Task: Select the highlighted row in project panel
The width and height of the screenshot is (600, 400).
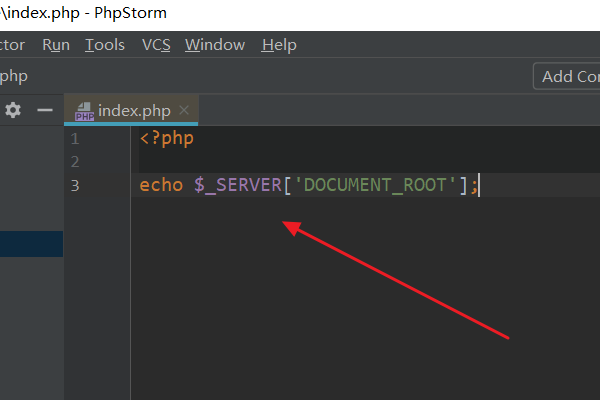Action: [x=31, y=244]
